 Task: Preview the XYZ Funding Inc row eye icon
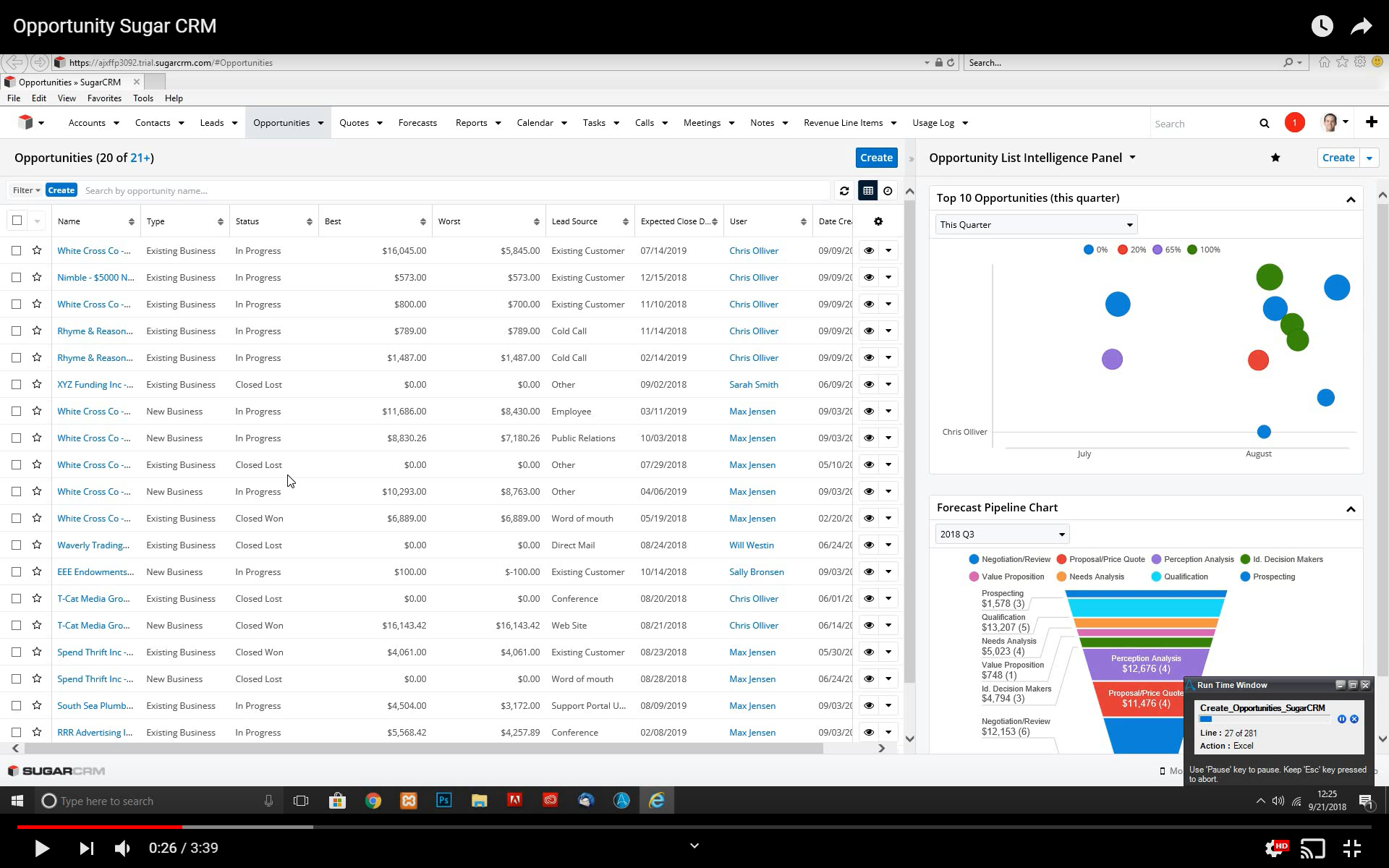pyautogui.click(x=868, y=384)
